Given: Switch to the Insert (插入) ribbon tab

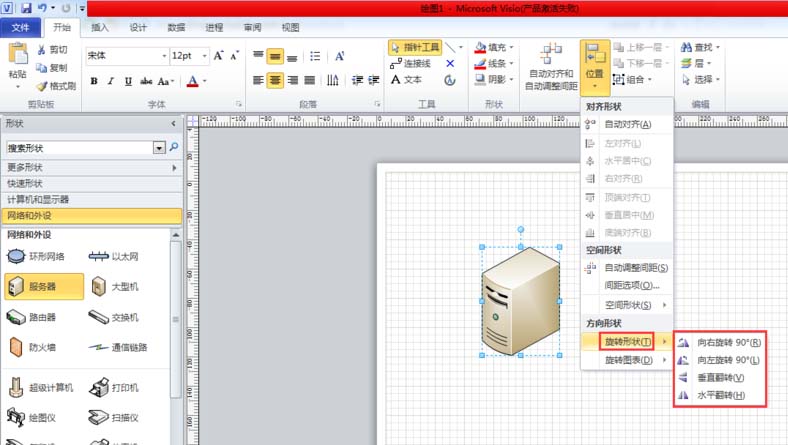Looking at the screenshot, I should tap(100, 27).
